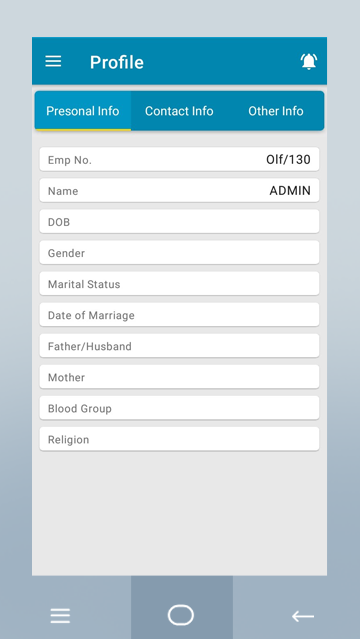360x639 pixels.
Task: Tap the Emp No. field row
Action: (179, 159)
